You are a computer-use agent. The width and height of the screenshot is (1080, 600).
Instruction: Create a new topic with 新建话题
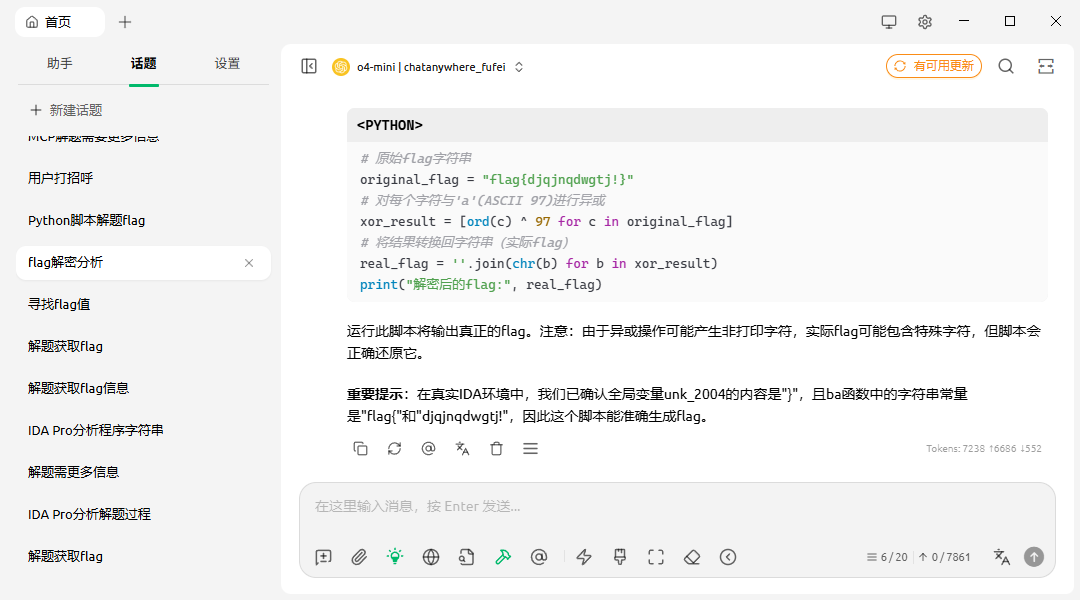(x=66, y=110)
